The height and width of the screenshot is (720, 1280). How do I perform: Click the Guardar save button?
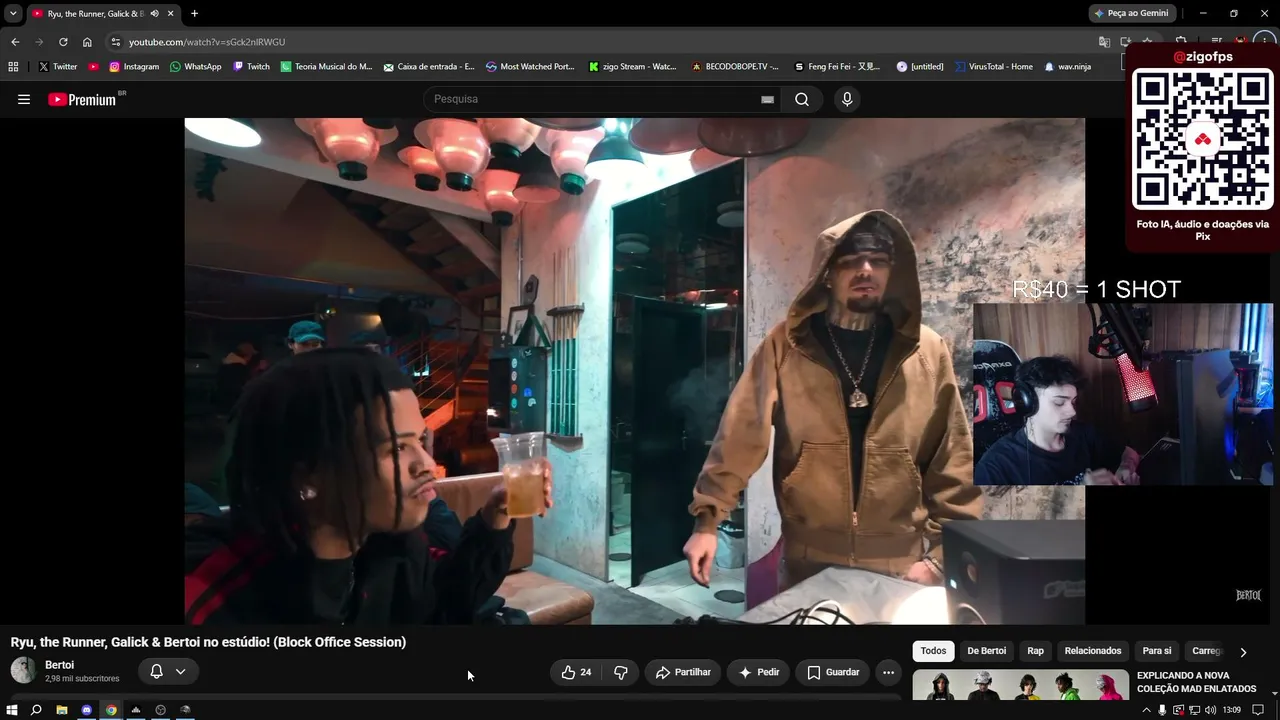pos(833,672)
